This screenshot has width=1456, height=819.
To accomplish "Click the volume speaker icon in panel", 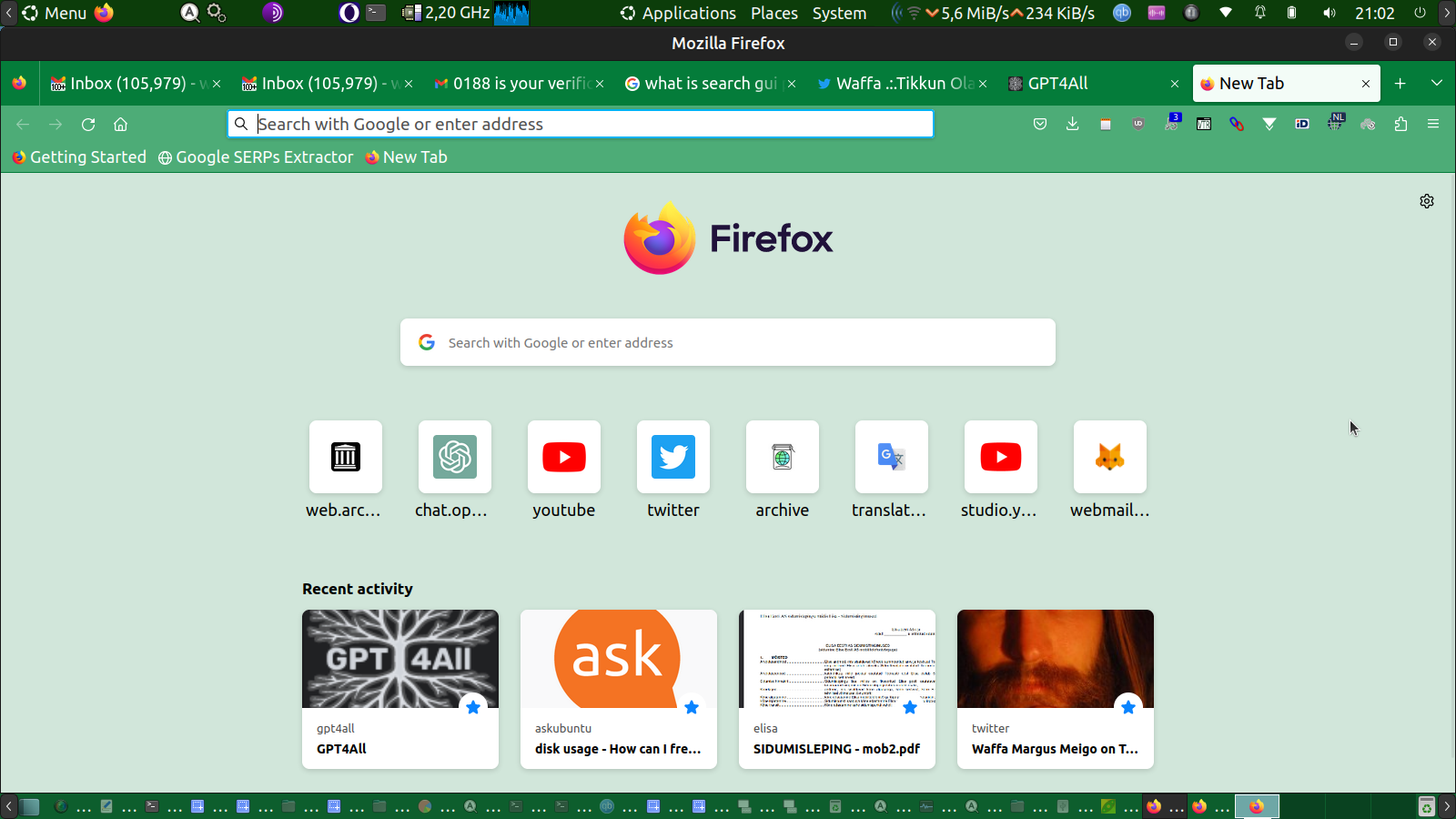I will [x=1330, y=13].
